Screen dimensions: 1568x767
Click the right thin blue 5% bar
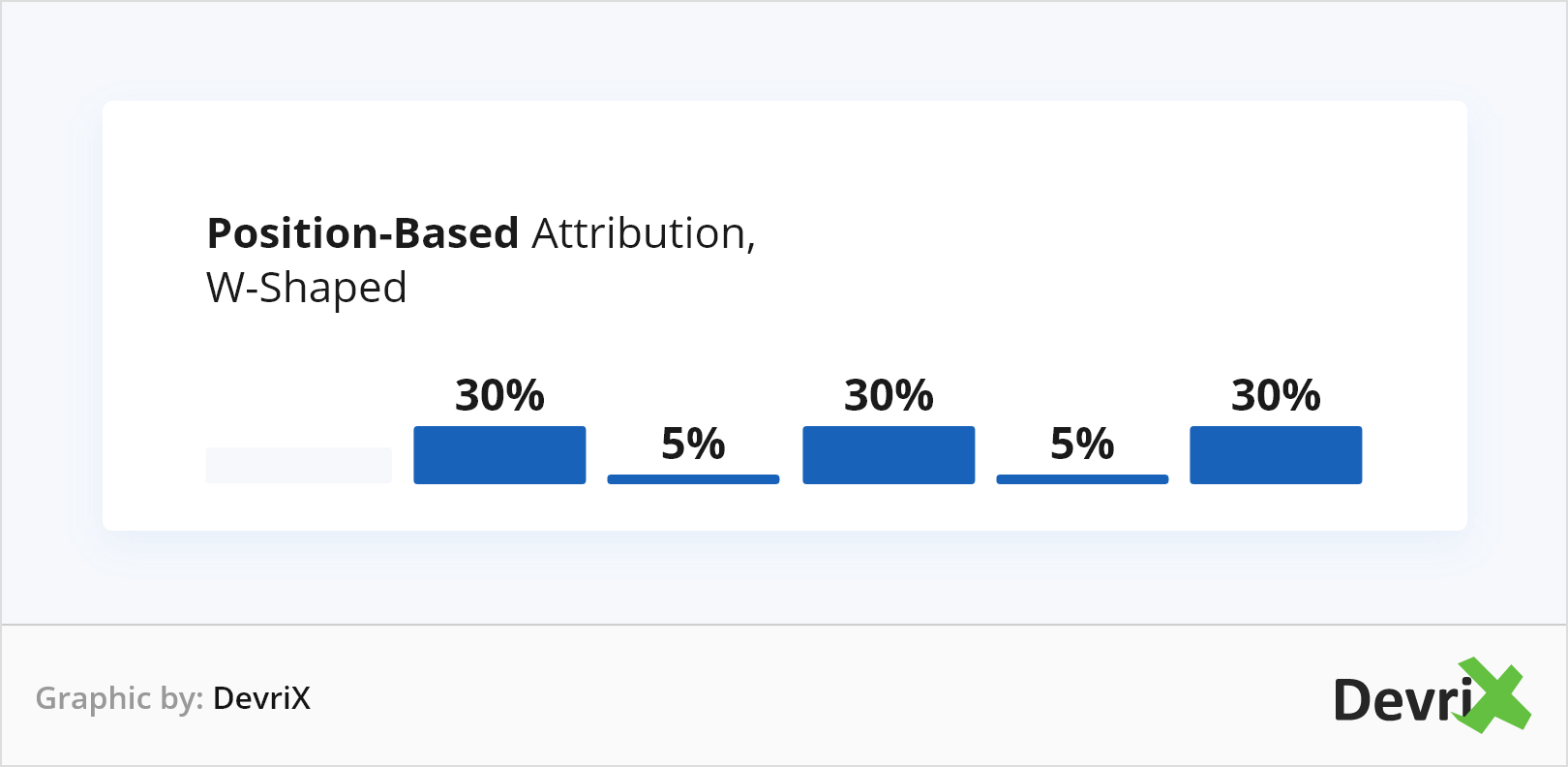click(x=1082, y=478)
